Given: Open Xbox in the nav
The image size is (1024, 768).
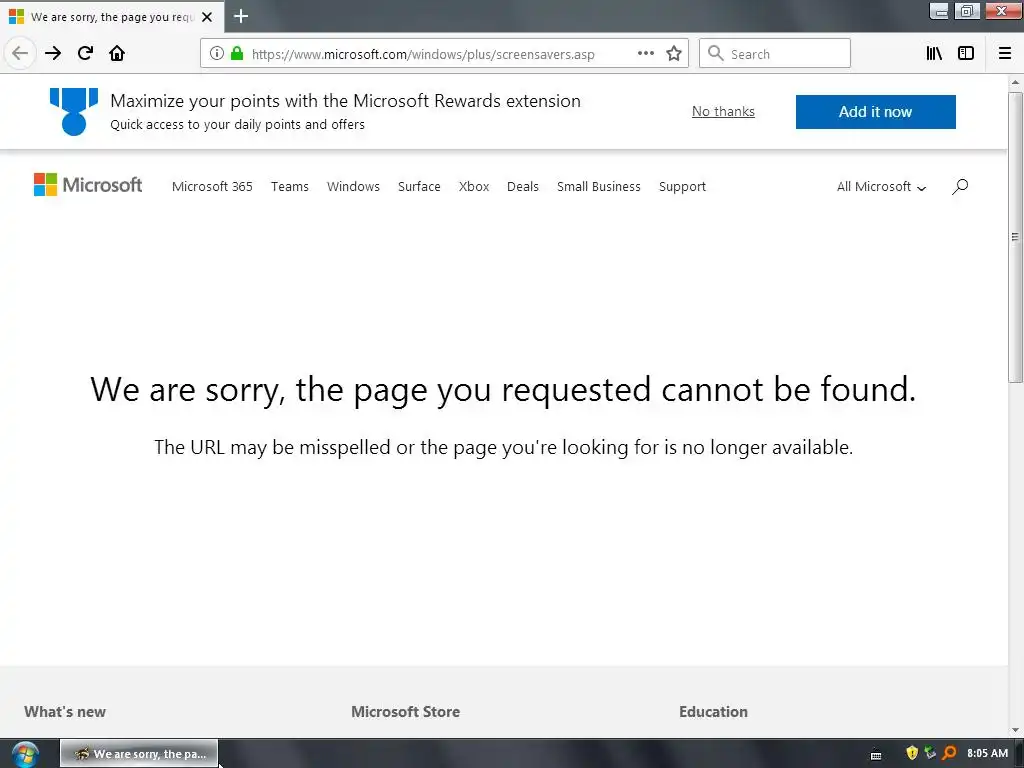Looking at the screenshot, I should pyautogui.click(x=474, y=187).
